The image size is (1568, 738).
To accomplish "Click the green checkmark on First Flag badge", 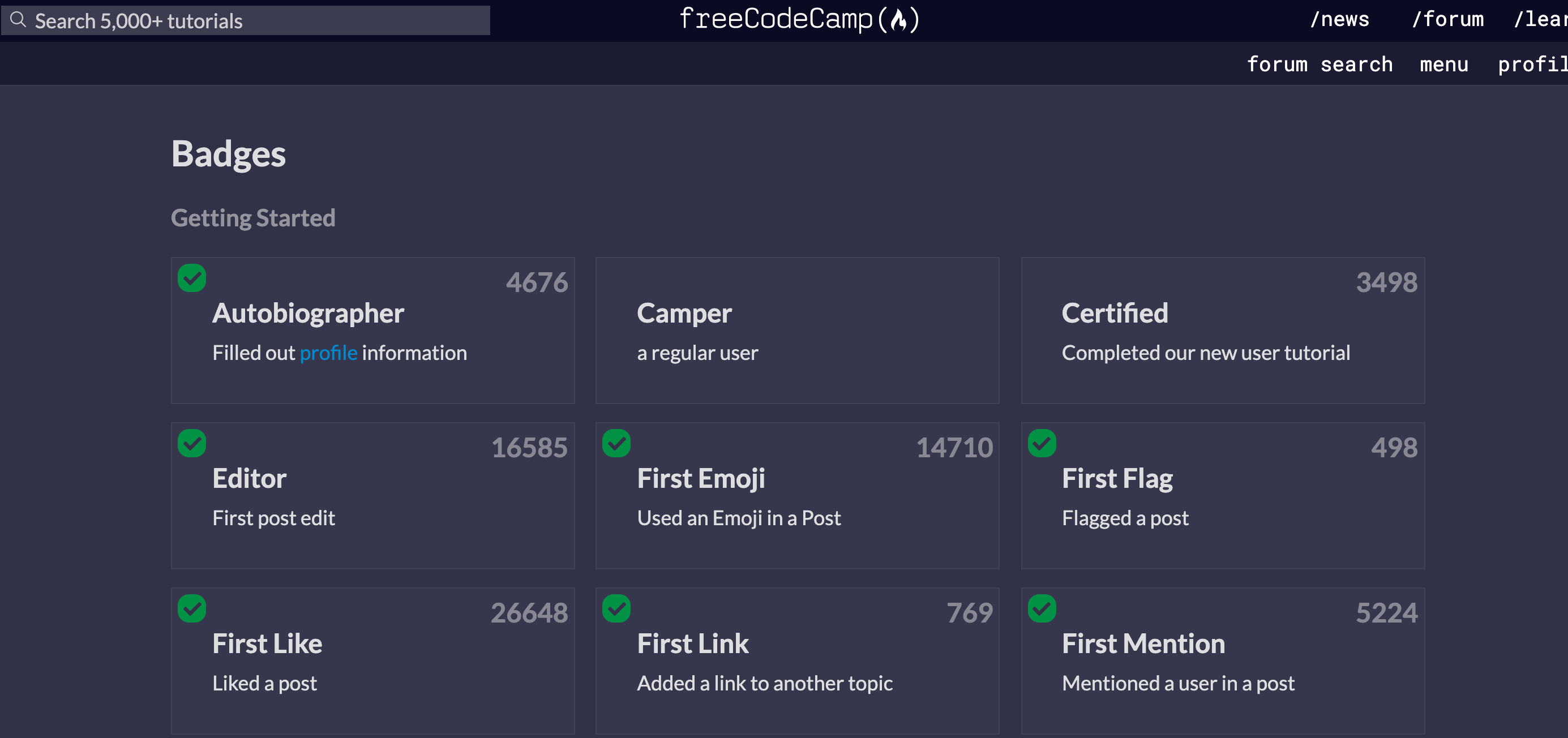I will point(1041,444).
